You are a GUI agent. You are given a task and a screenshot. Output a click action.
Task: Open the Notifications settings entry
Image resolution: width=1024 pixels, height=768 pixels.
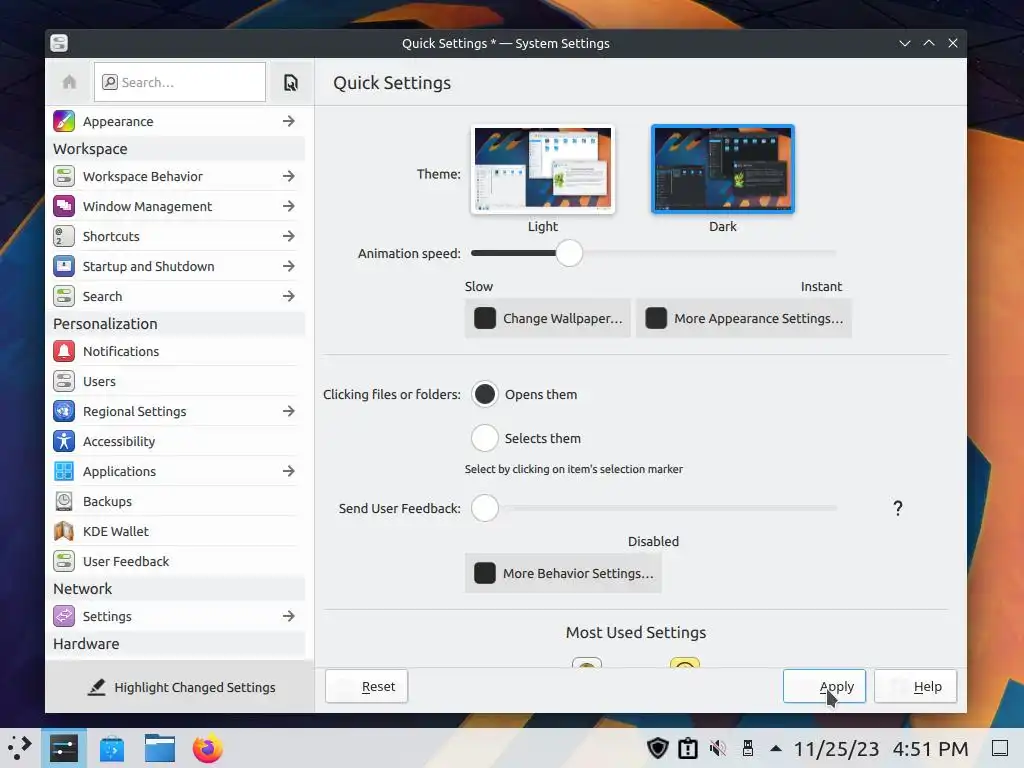pyautogui.click(x=174, y=351)
